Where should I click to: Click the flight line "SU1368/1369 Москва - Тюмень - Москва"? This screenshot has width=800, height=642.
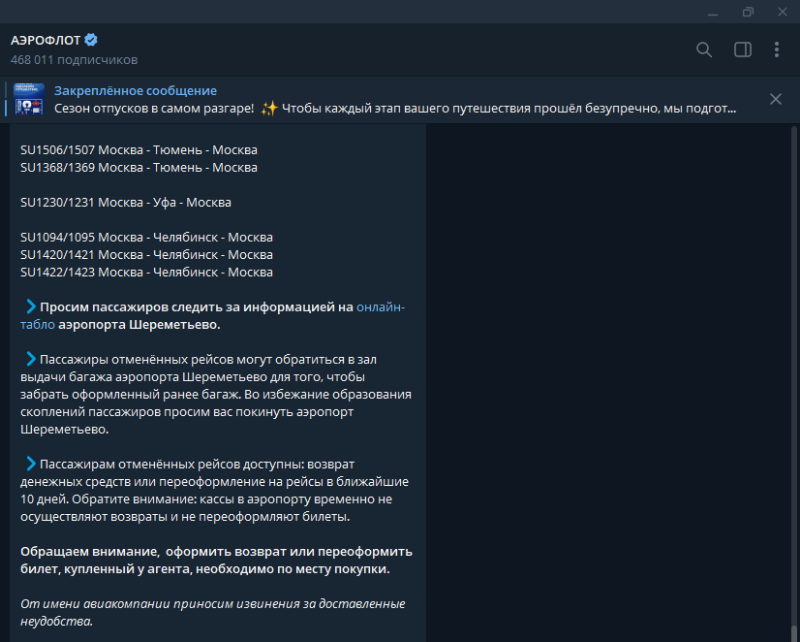(x=139, y=167)
